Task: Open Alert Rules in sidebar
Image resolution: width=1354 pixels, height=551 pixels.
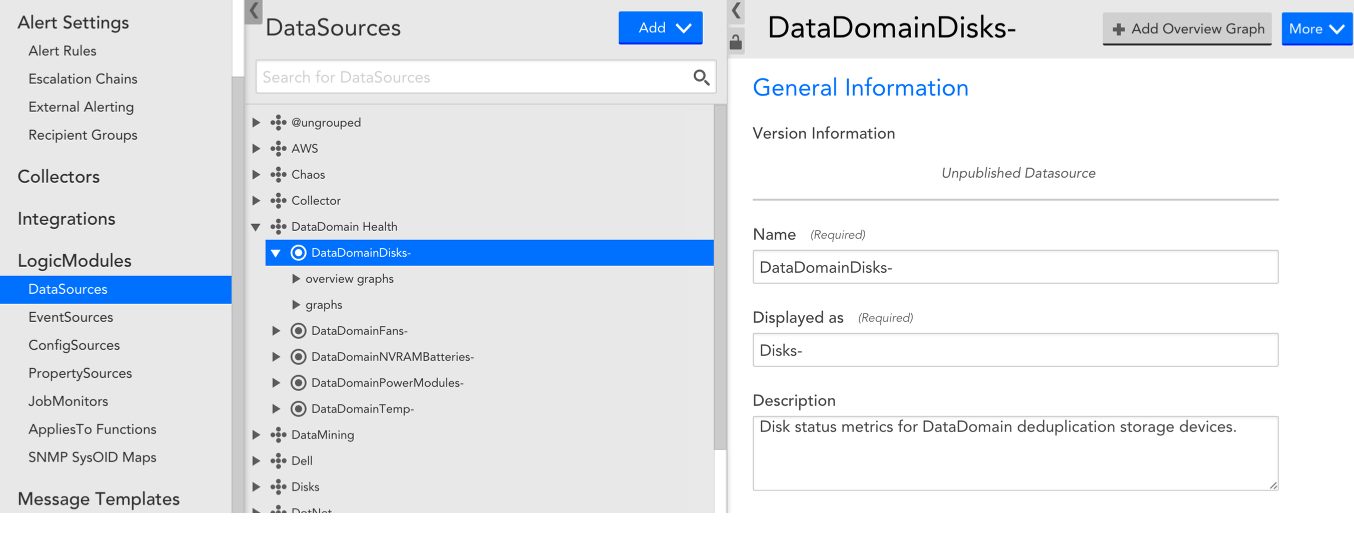Action: pos(62,50)
